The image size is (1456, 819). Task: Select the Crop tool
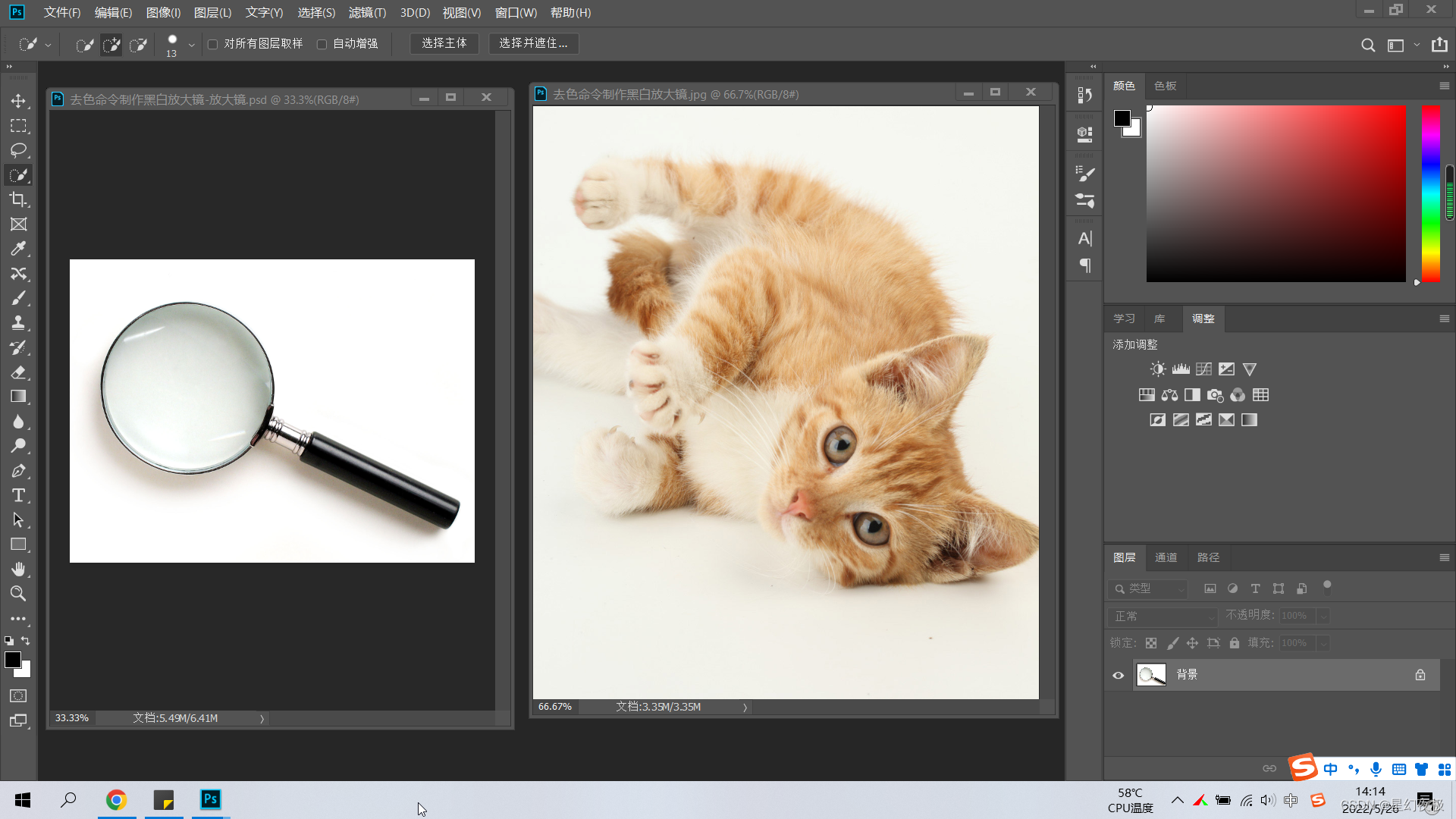[18, 199]
